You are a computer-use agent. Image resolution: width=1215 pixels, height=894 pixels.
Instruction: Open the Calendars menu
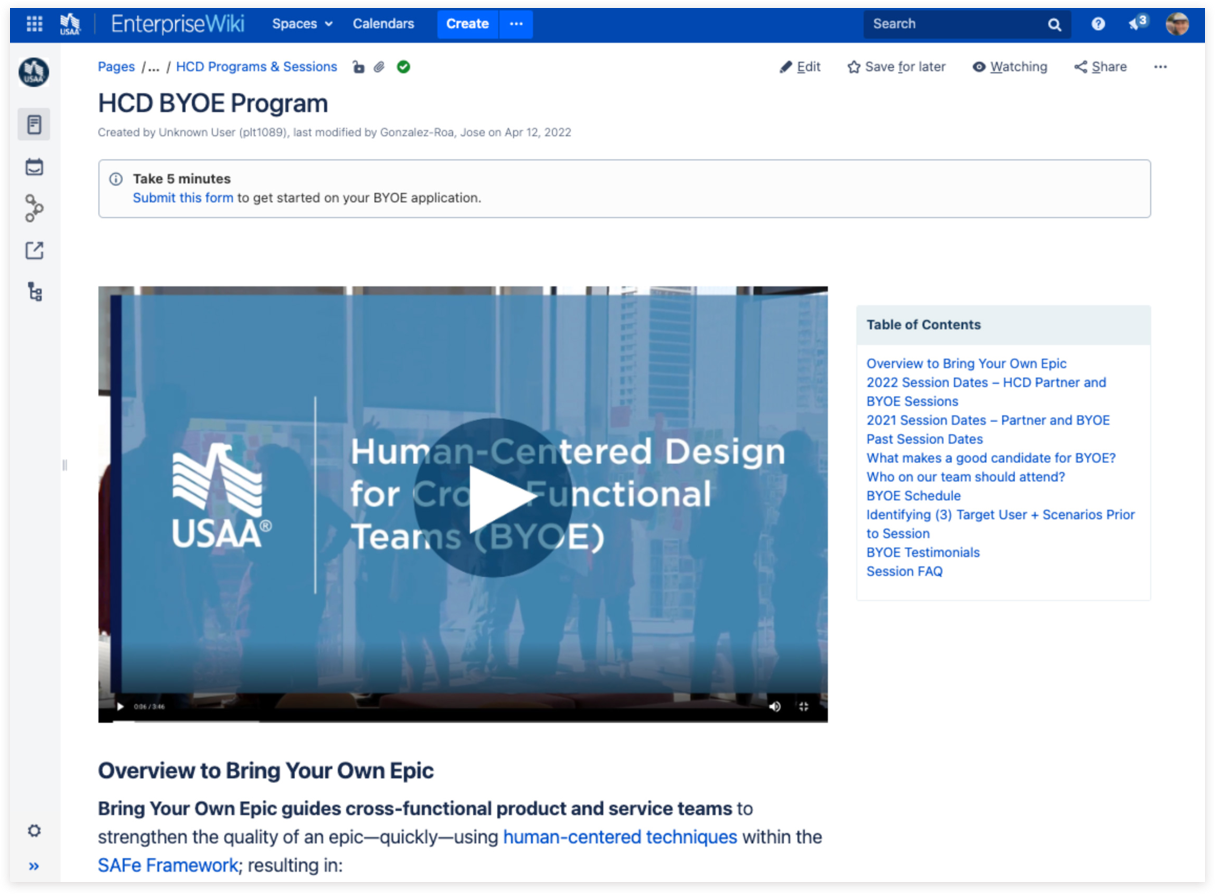tap(383, 24)
